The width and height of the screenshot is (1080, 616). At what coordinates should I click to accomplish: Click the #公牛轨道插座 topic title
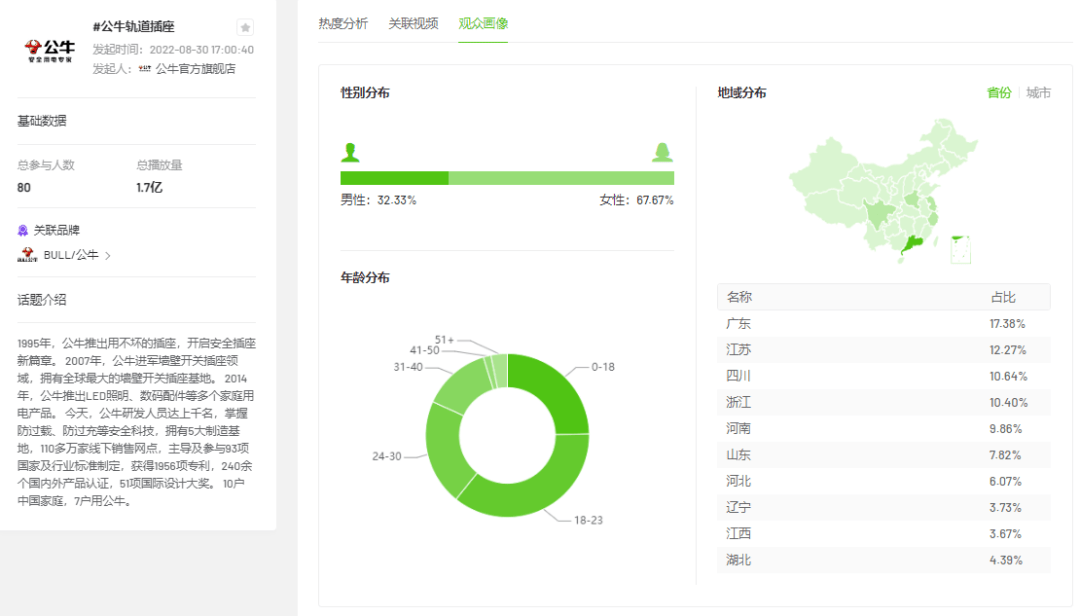click(134, 26)
